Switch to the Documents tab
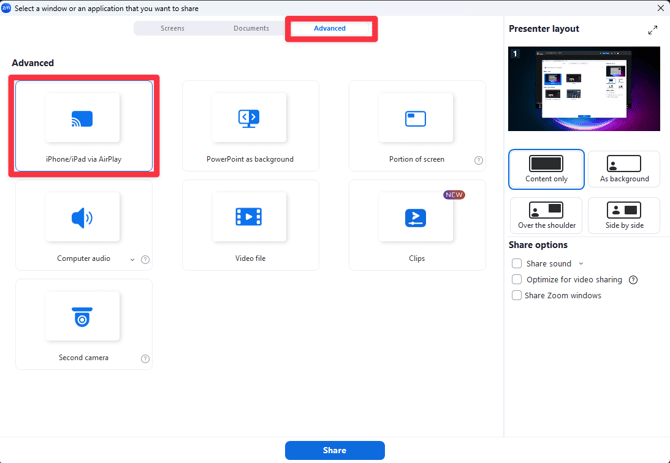The height and width of the screenshot is (463, 670). point(251,28)
